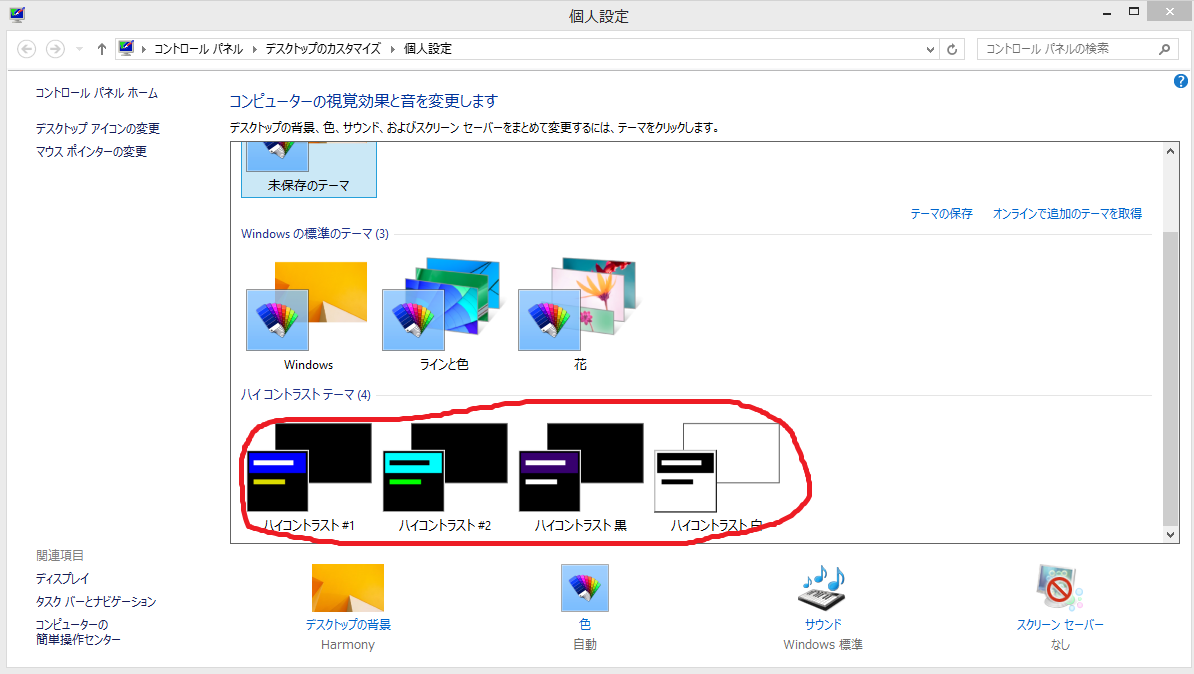Screen dimensions: 1194x674
Task: Open デスクトップ アイコンの変更
Action: click(97, 129)
